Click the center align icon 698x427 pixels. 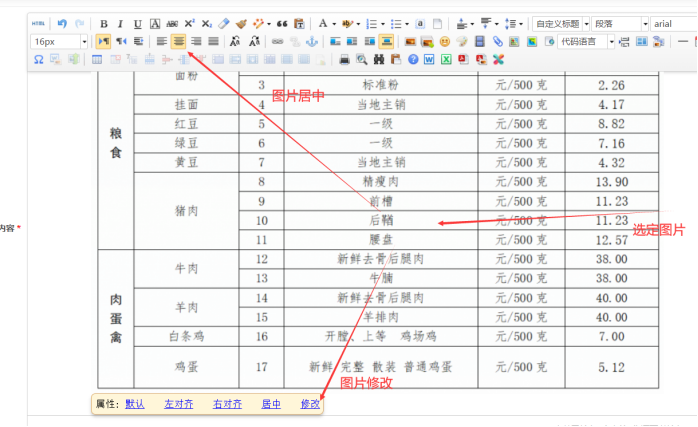pyautogui.click(x=179, y=41)
